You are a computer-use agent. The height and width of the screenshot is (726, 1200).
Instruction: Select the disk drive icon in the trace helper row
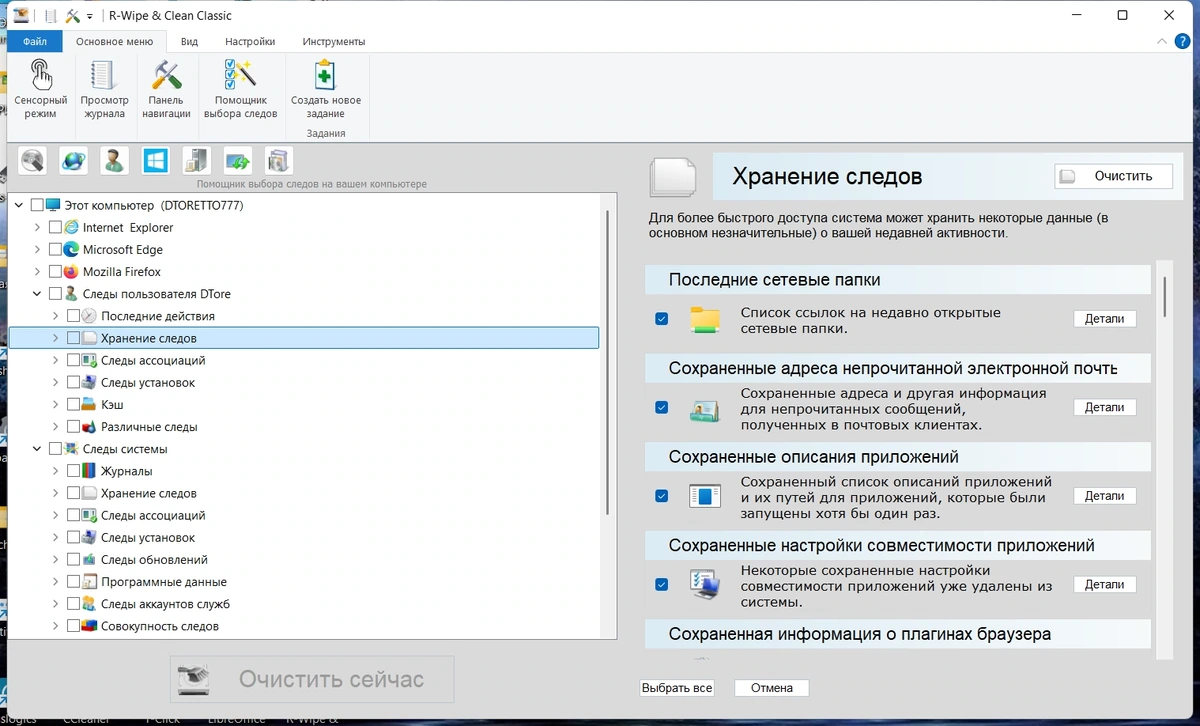pyautogui.click(x=33, y=160)
